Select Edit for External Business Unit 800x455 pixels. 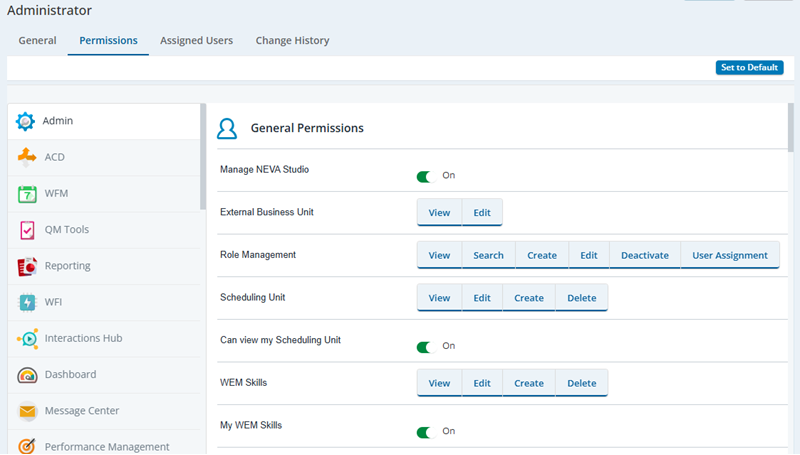pos(482,213)
